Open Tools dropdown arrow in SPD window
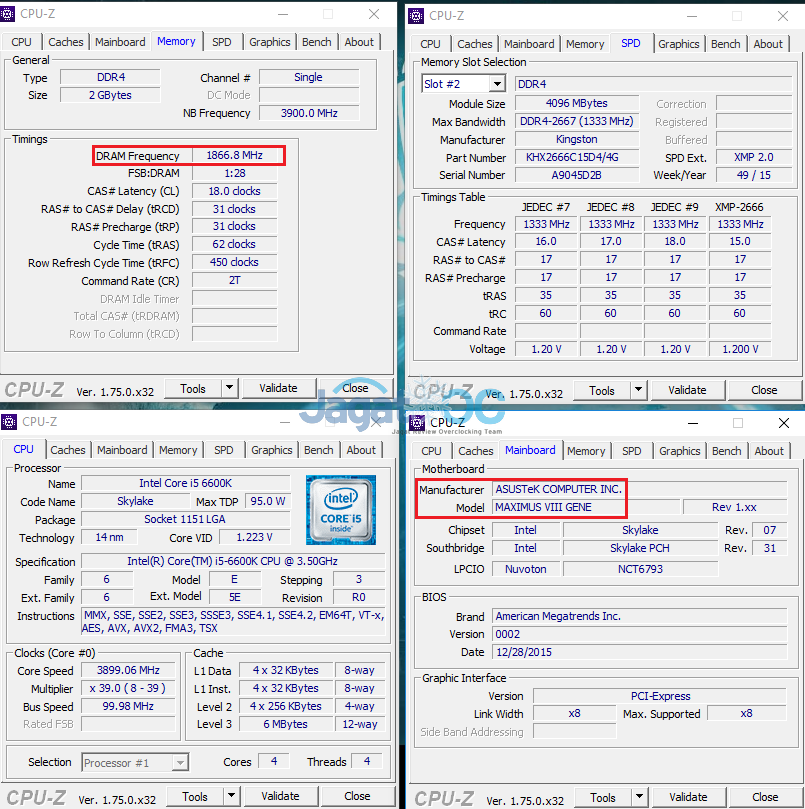Viewport: 805px width, 809px height. pos(639,390)
